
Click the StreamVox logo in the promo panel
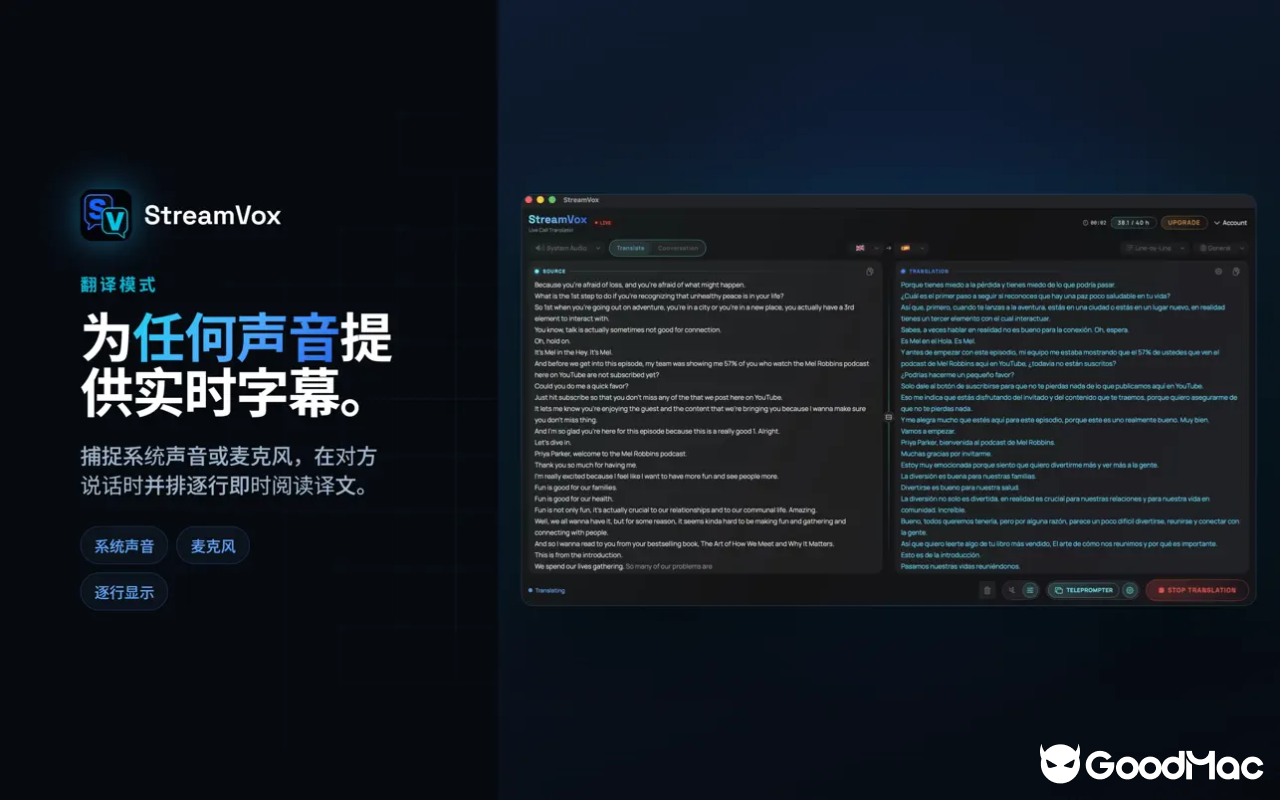[106, 215]
